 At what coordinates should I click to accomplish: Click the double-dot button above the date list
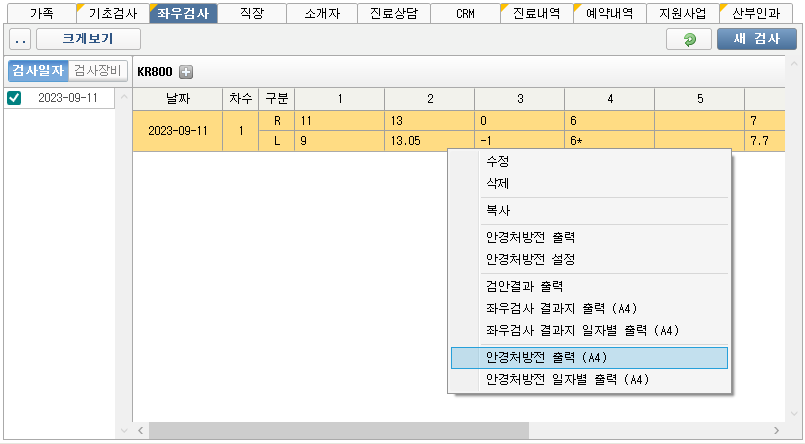click(20, 40)
